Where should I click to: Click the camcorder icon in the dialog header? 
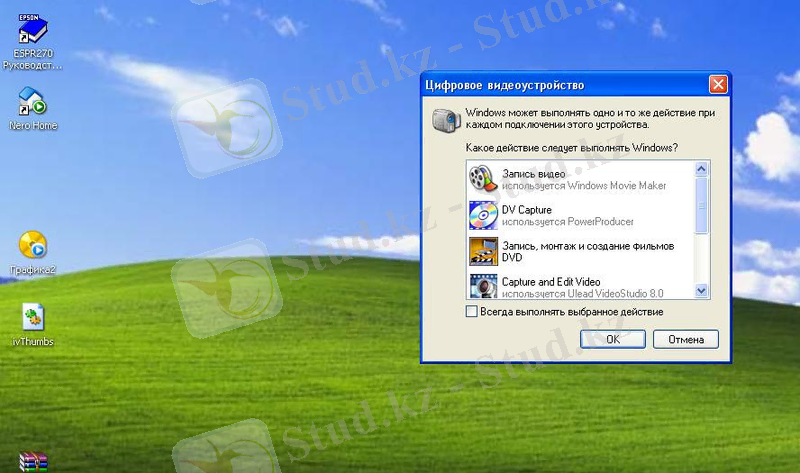[446, 120]
